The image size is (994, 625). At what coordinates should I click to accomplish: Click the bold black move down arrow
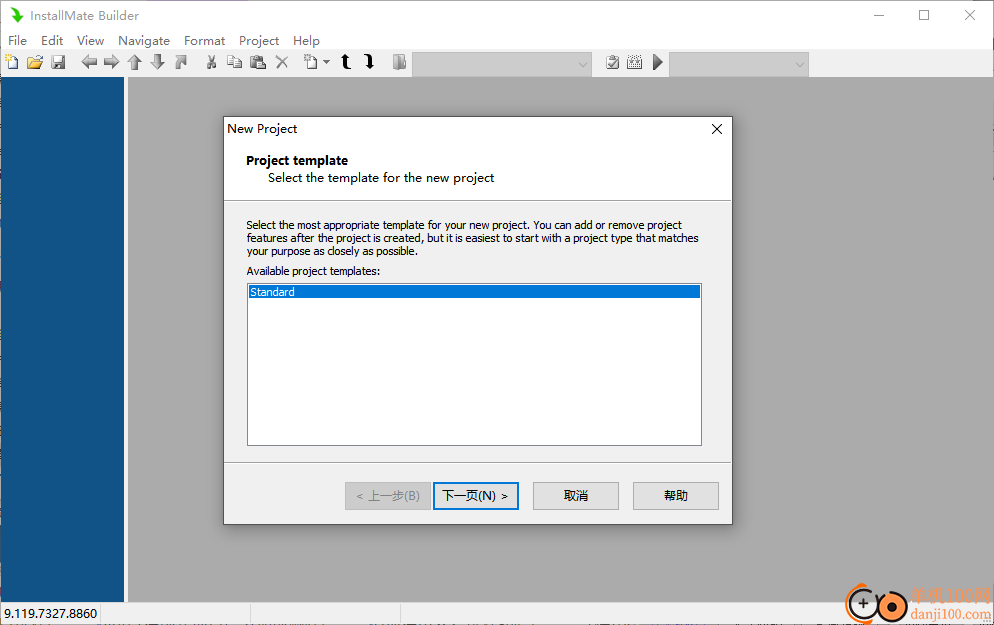tap(370, 62)
